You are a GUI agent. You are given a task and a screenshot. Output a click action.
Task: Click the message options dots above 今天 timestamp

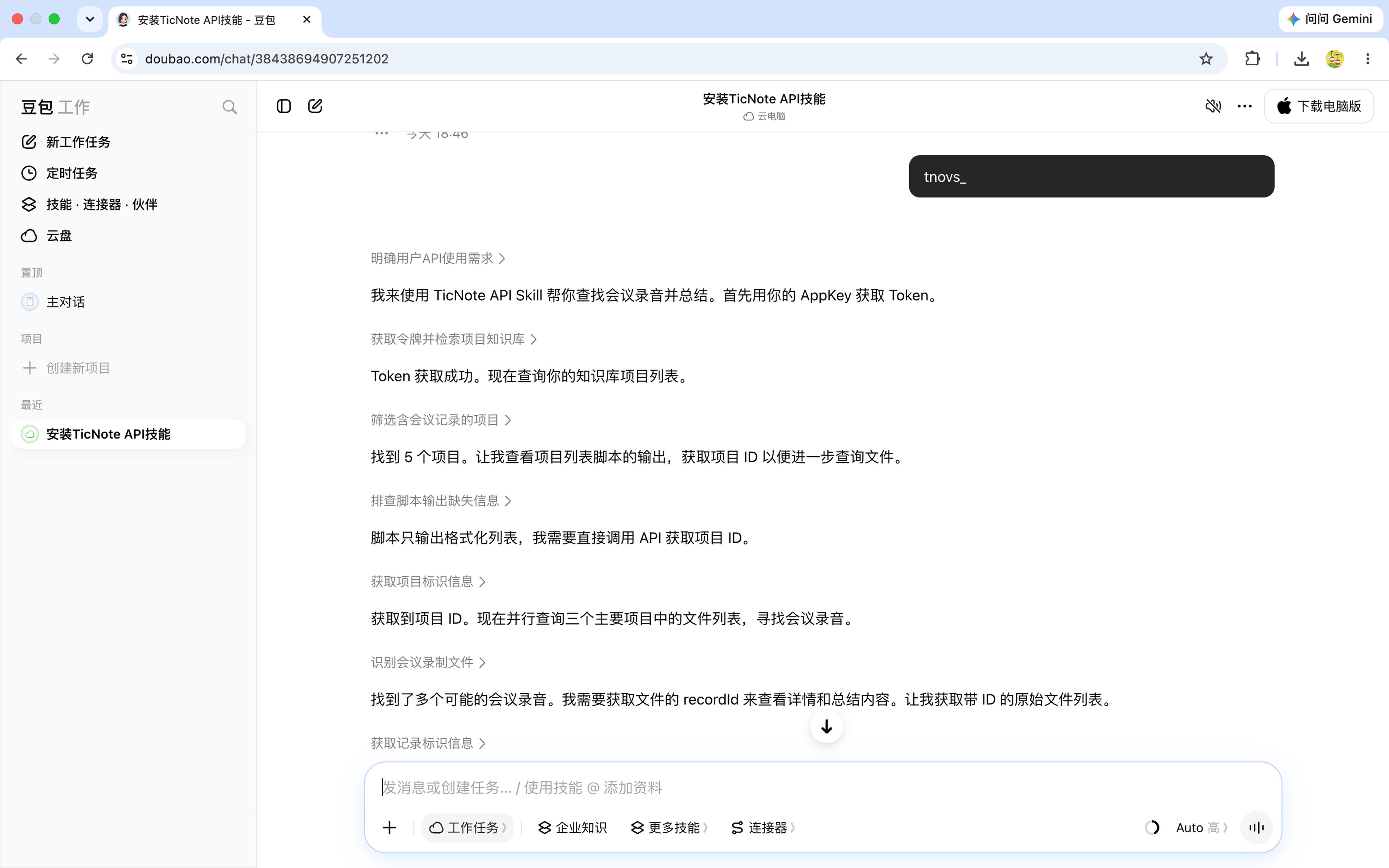coord(382,134)
